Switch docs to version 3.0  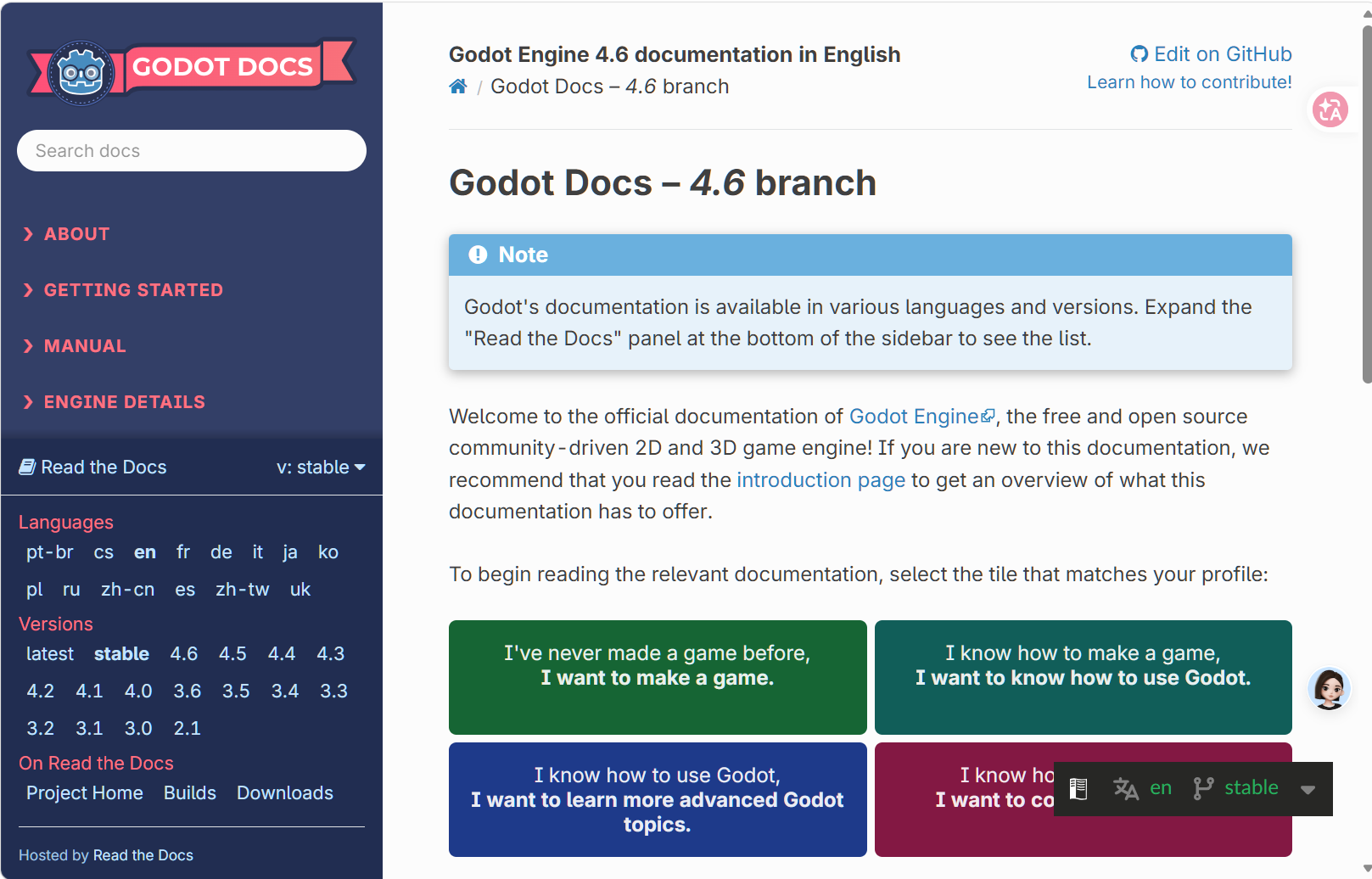click(138, 729)
